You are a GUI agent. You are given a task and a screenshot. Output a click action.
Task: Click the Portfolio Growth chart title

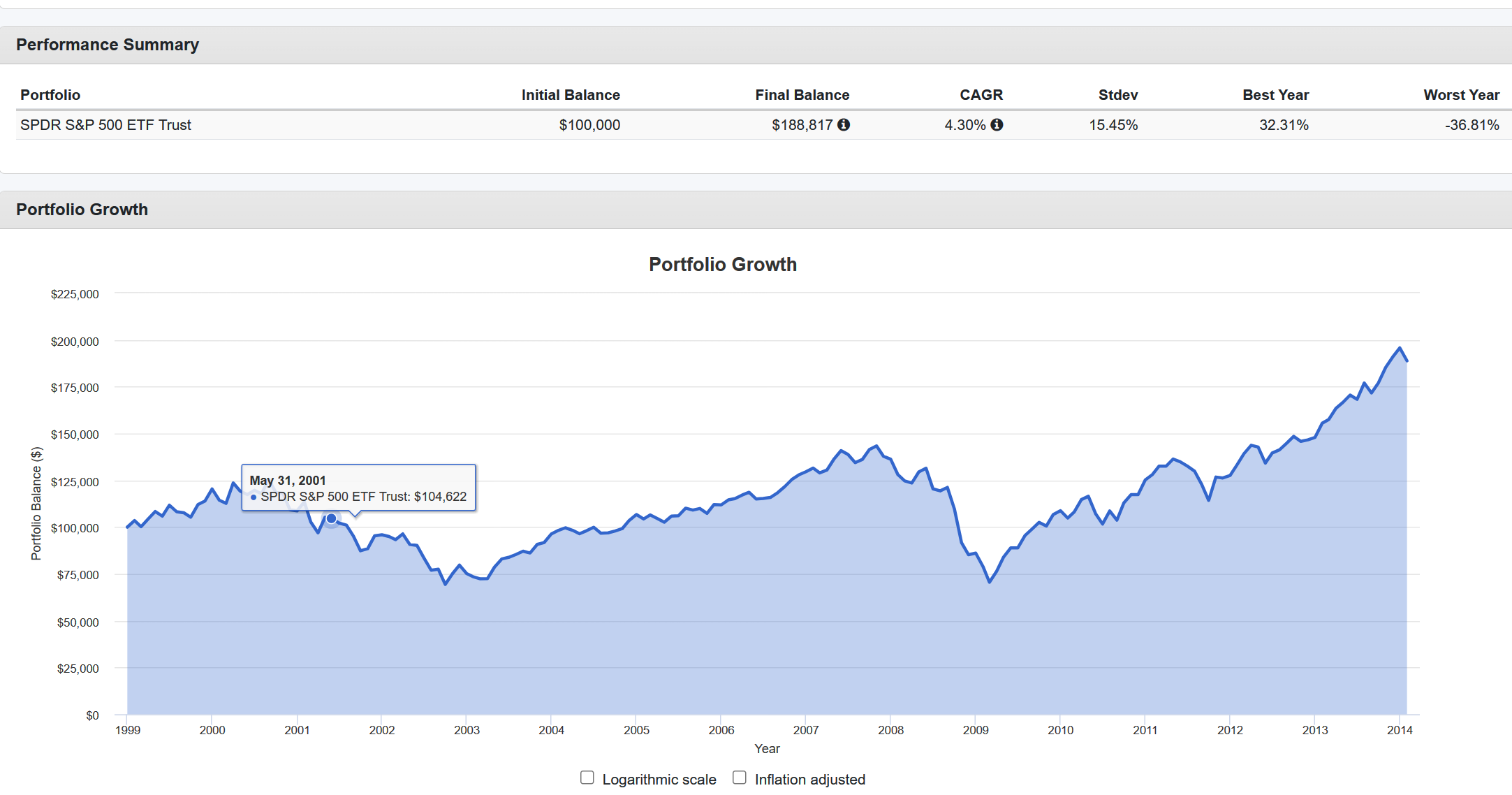coord(722,265)
